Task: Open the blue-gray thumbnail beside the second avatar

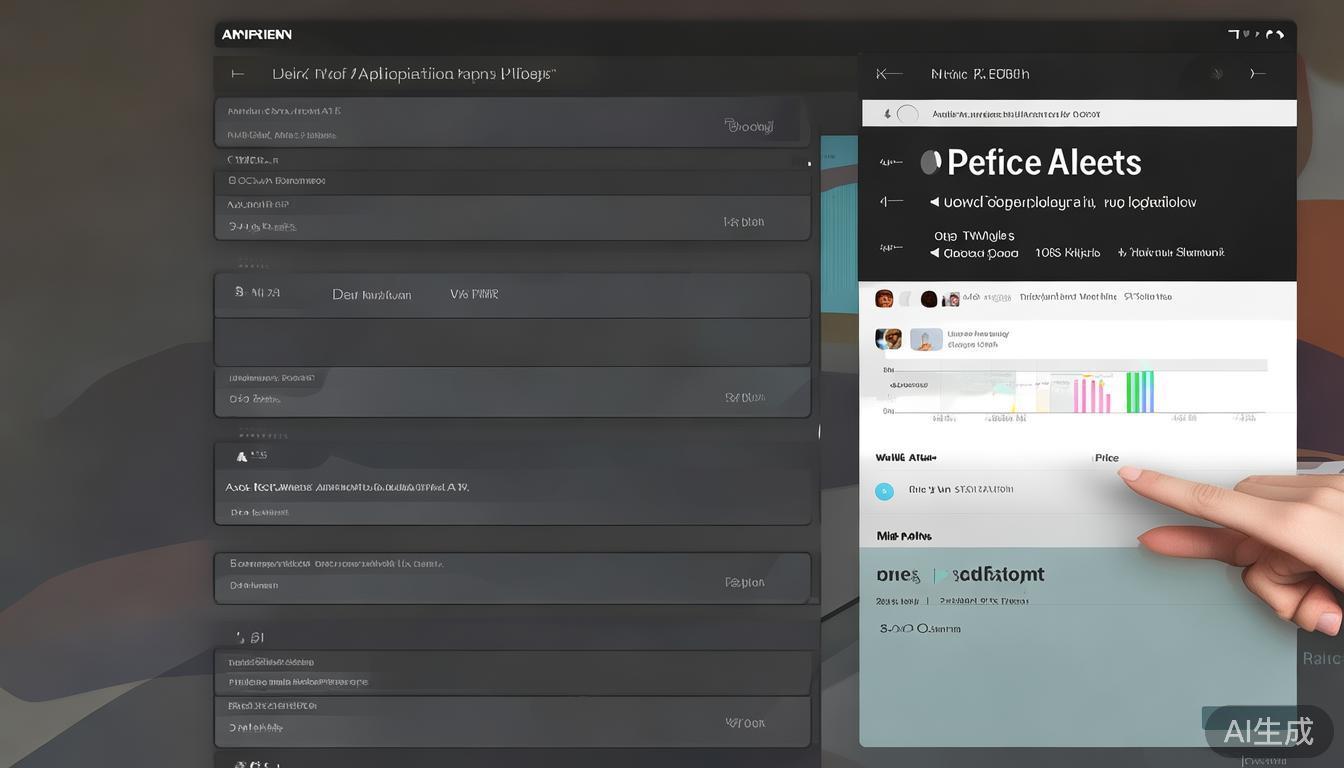Action: 926,340
